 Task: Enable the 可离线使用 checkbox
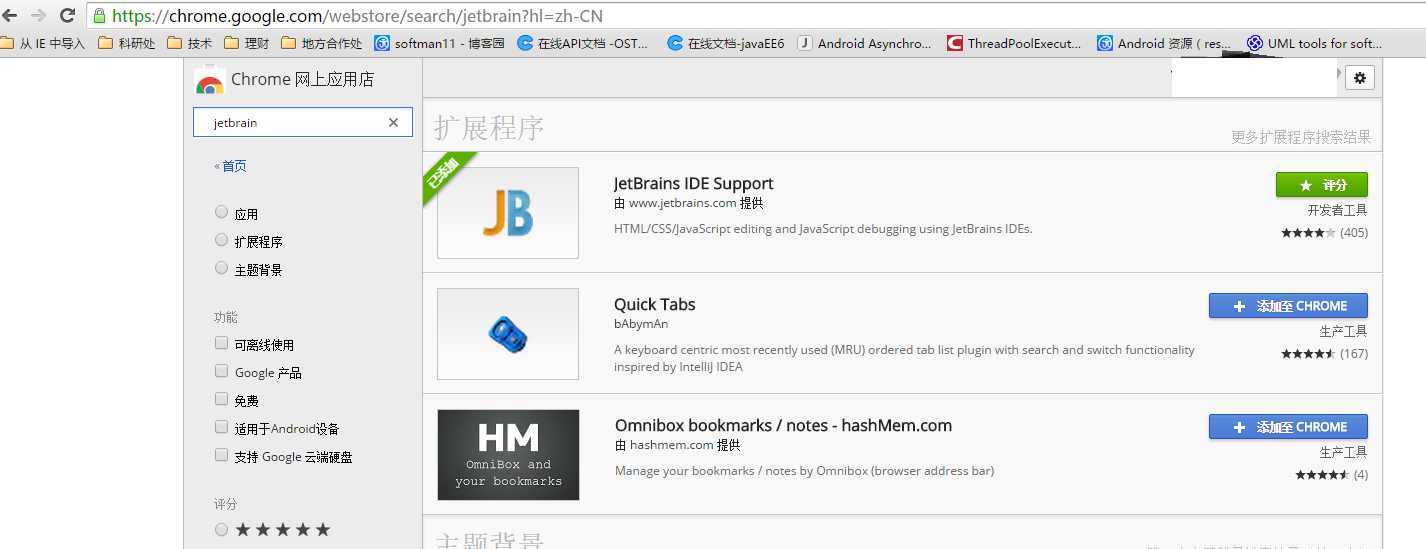coord(221,343)
